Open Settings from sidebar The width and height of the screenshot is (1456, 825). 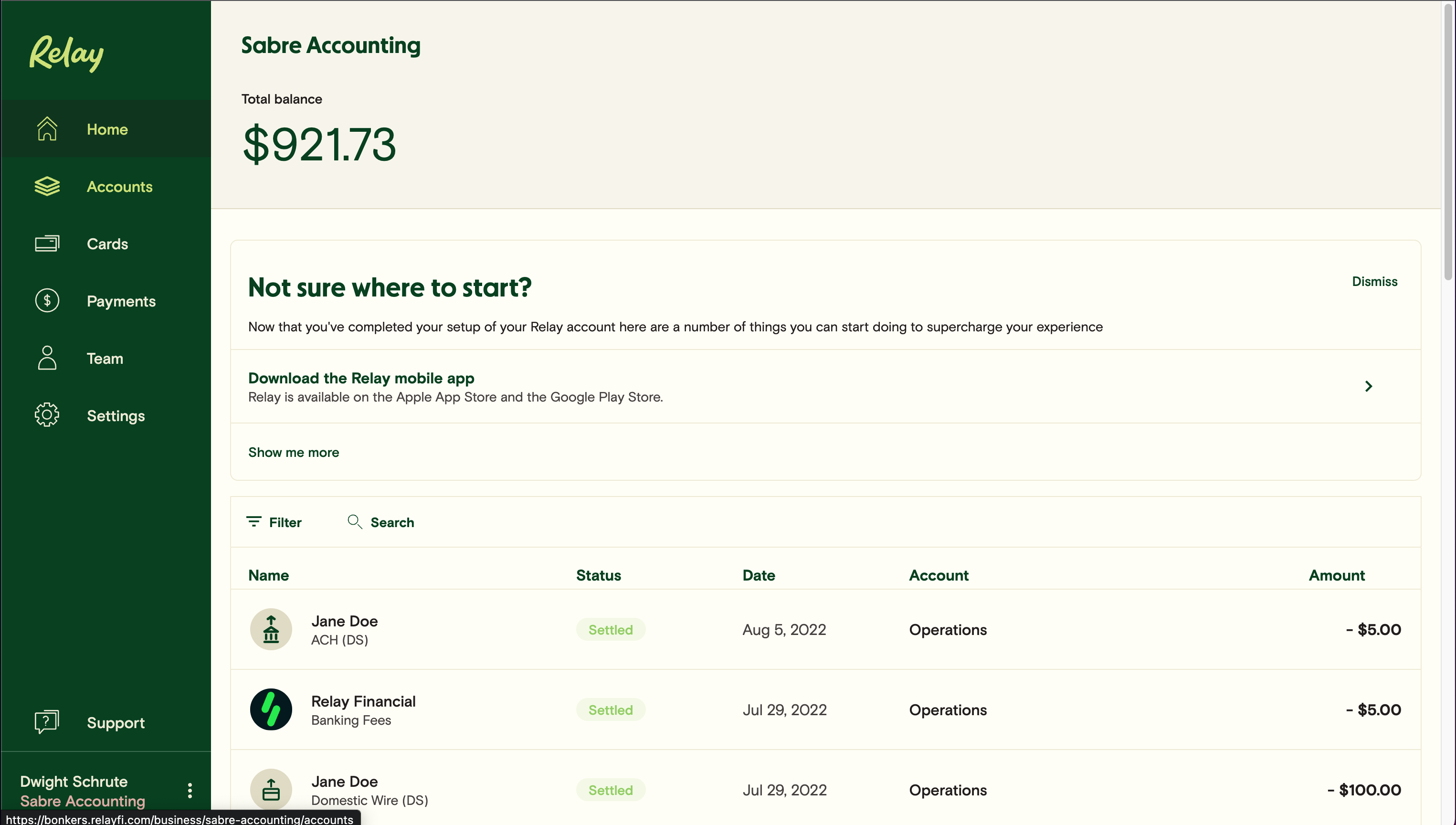click(x=106, y=415)
